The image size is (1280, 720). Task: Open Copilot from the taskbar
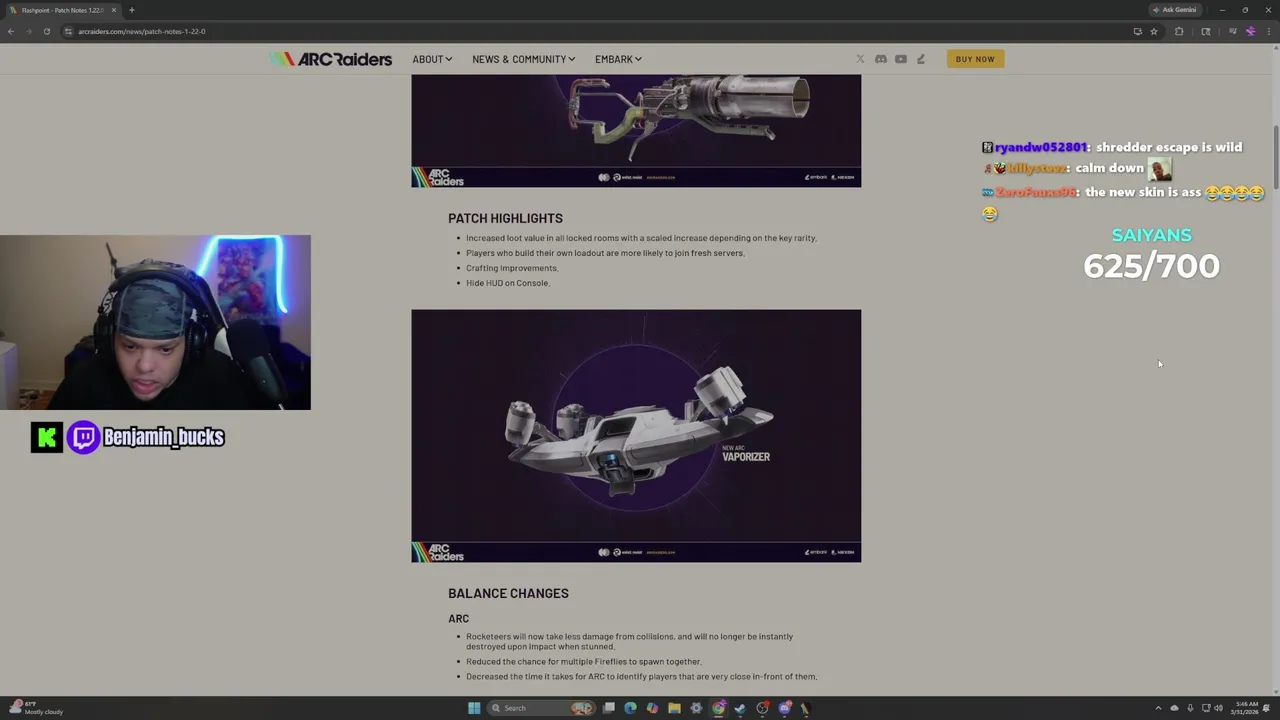tap(652, 708)
